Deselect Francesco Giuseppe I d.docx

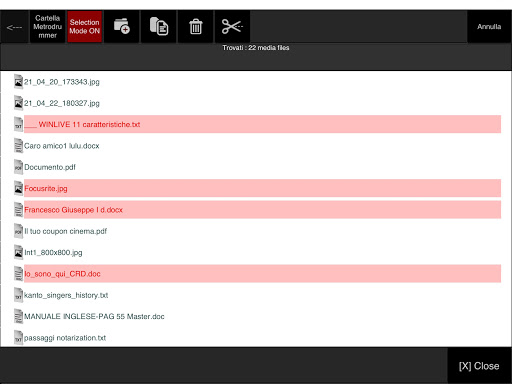click(262, 210)
